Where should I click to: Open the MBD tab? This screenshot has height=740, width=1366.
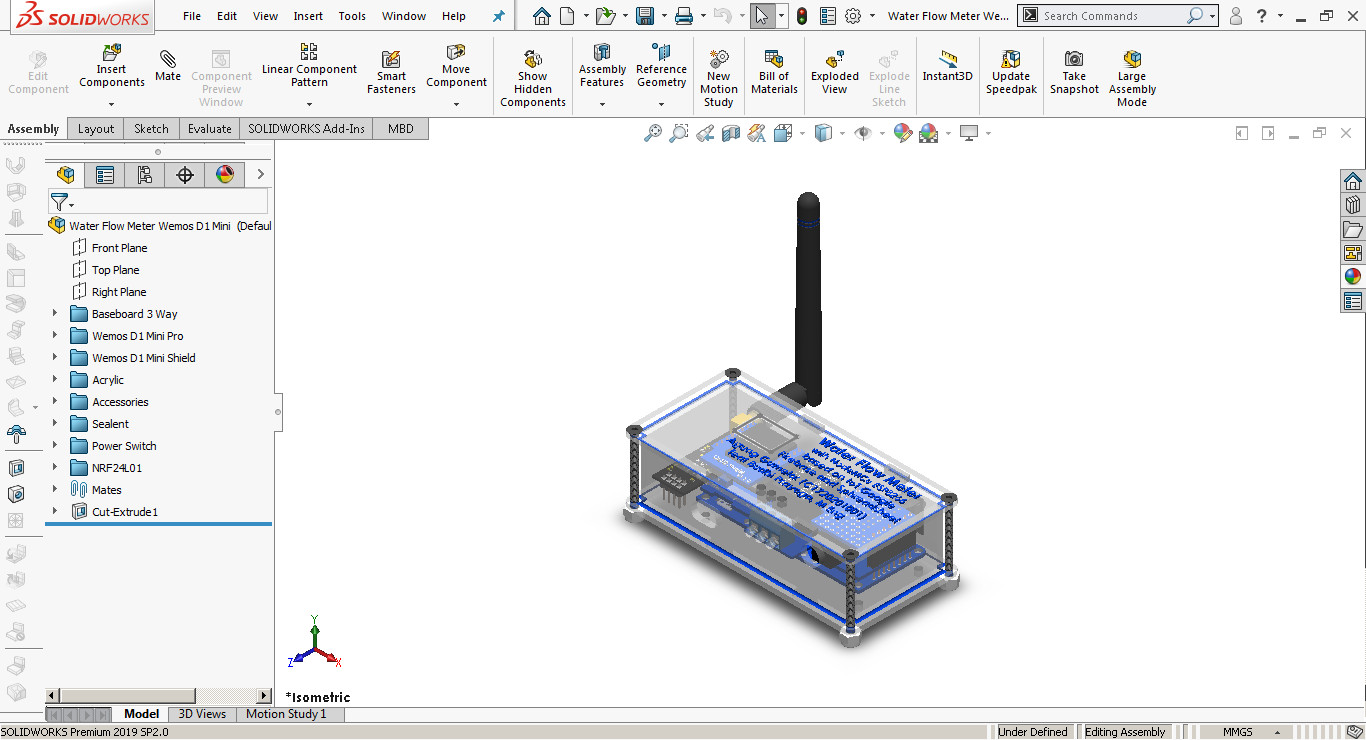coord(401,129)
